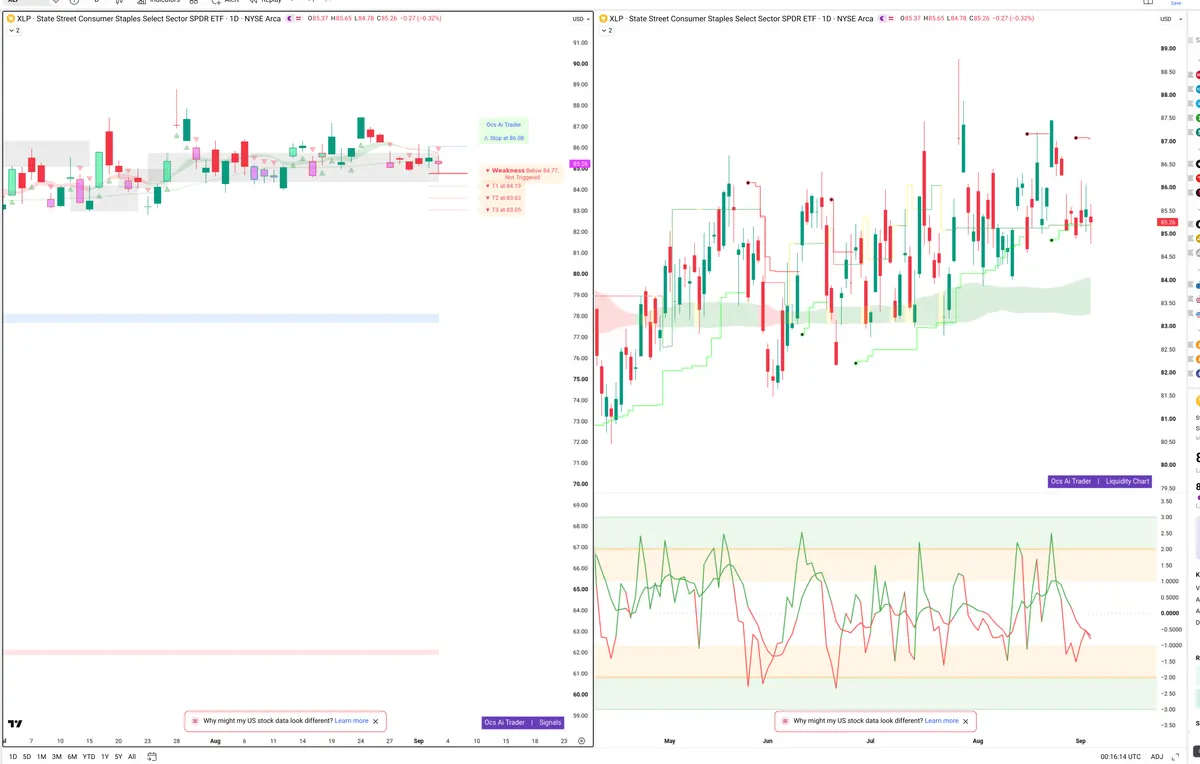
Task: Click the moon session icon in left chart
Action: pyautogui.click(x=289, y=19)
